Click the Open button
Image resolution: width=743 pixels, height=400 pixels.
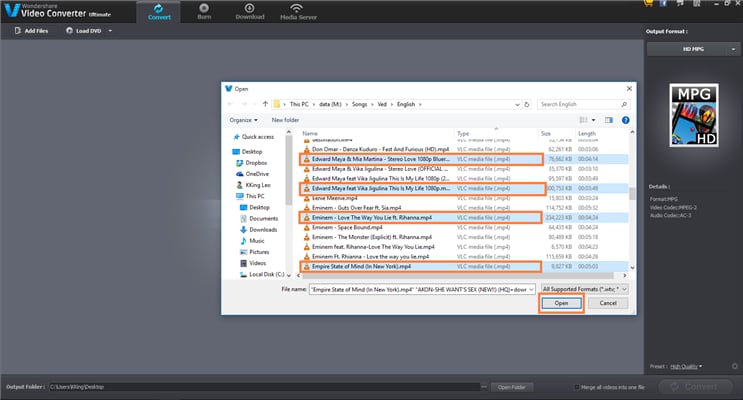point(561,303)
